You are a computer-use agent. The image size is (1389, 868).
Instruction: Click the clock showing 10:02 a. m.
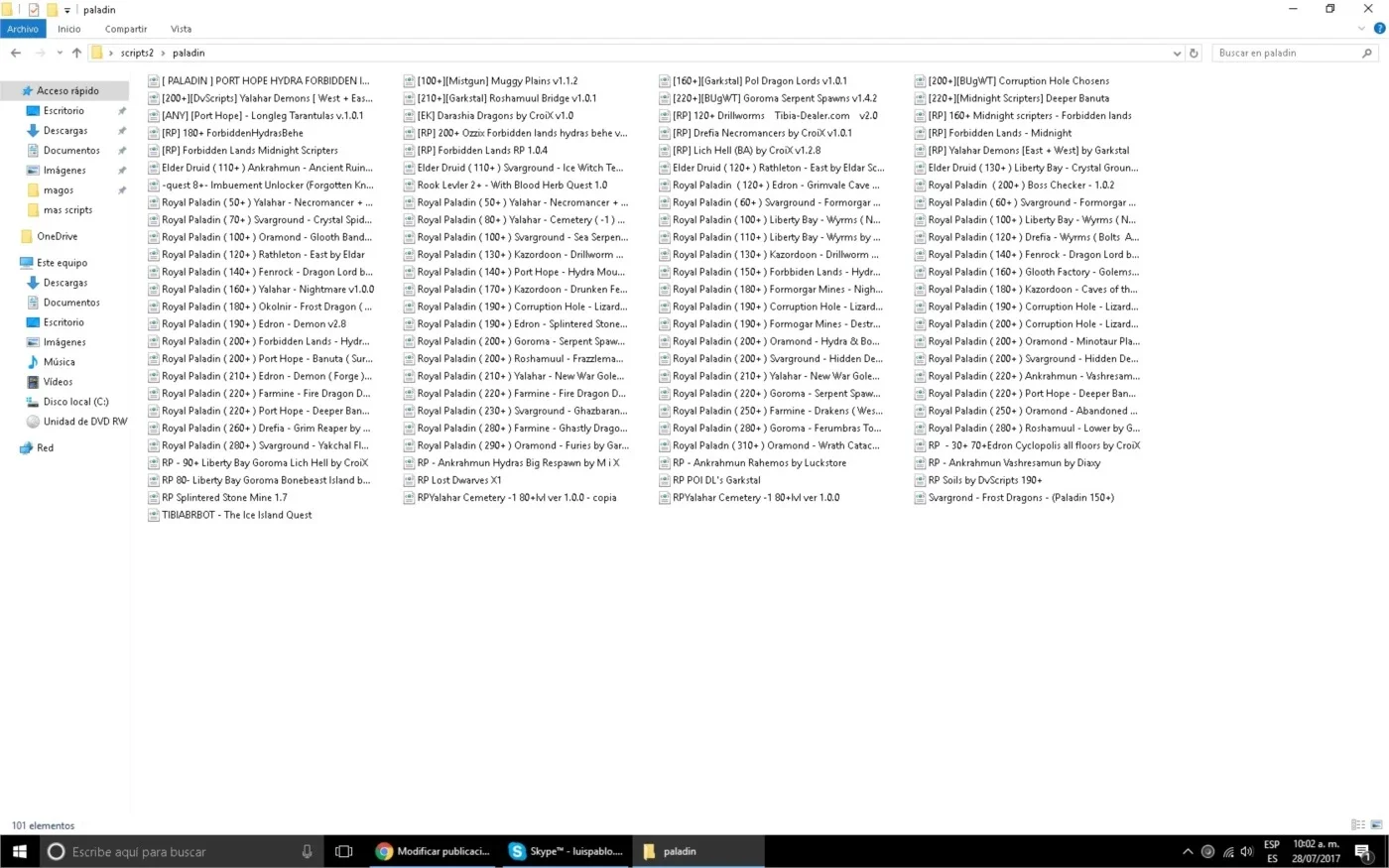(x=1316, y=844)
